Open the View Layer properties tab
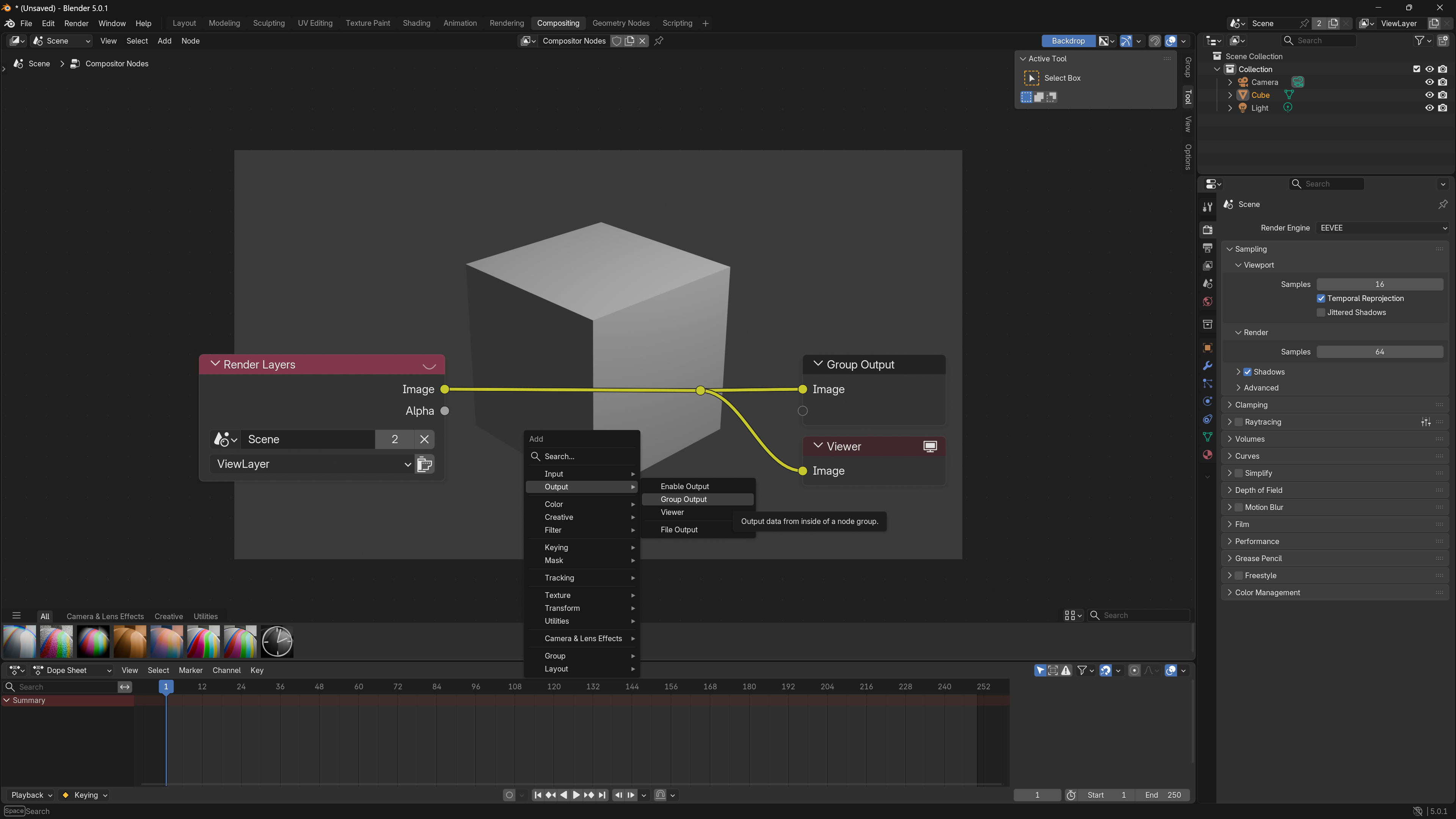The height and width of the screenshot is (819, 1456). [x=1208, y=265]
